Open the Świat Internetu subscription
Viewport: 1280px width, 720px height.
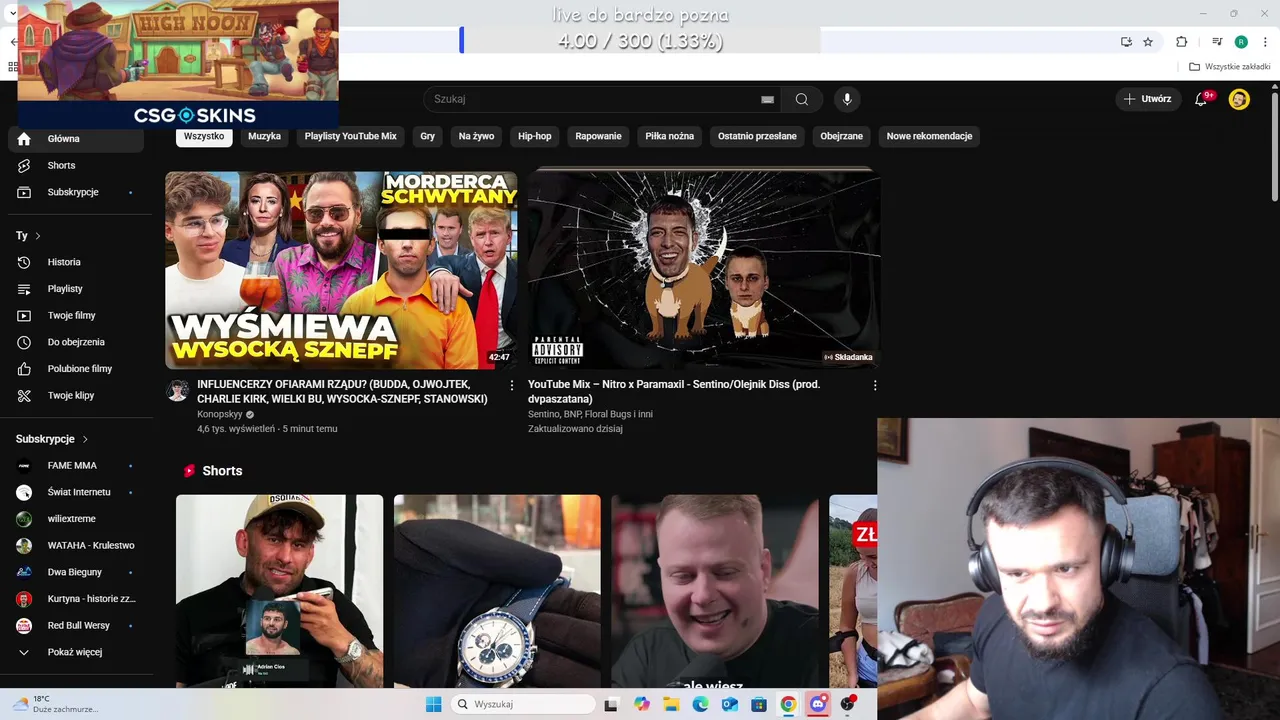[75, 492]
